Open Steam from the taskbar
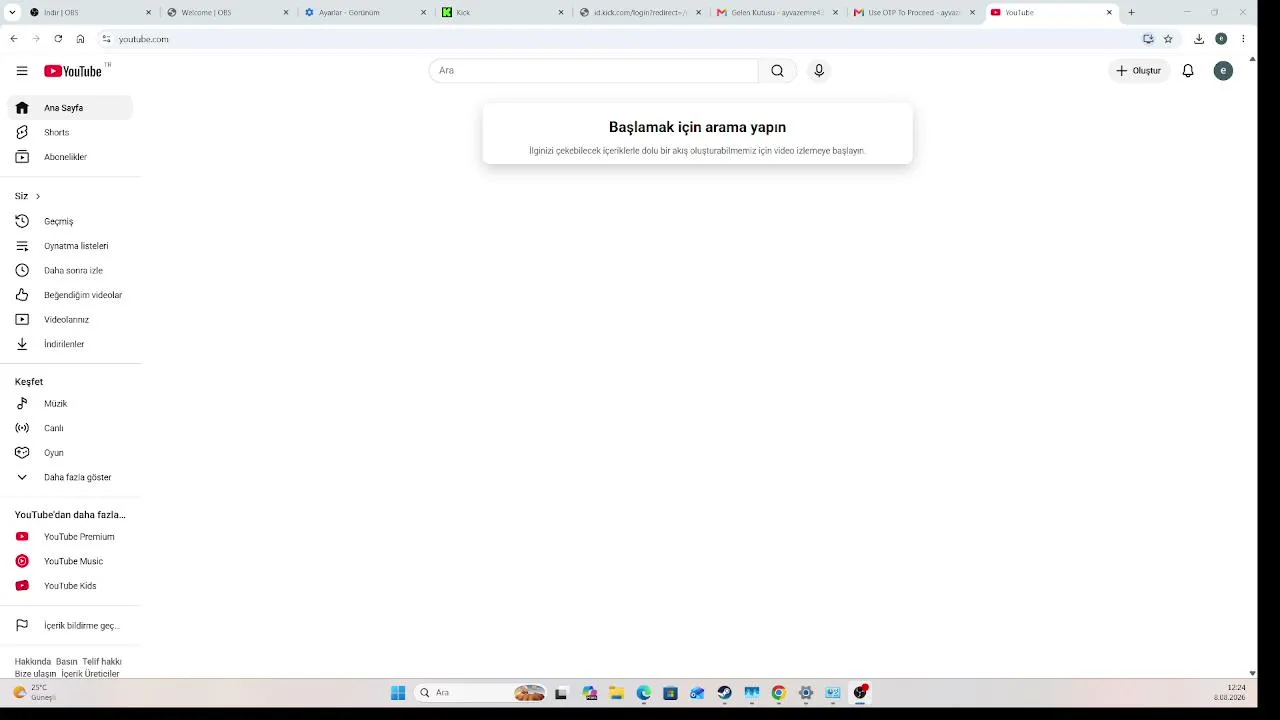 click(725, 693)
